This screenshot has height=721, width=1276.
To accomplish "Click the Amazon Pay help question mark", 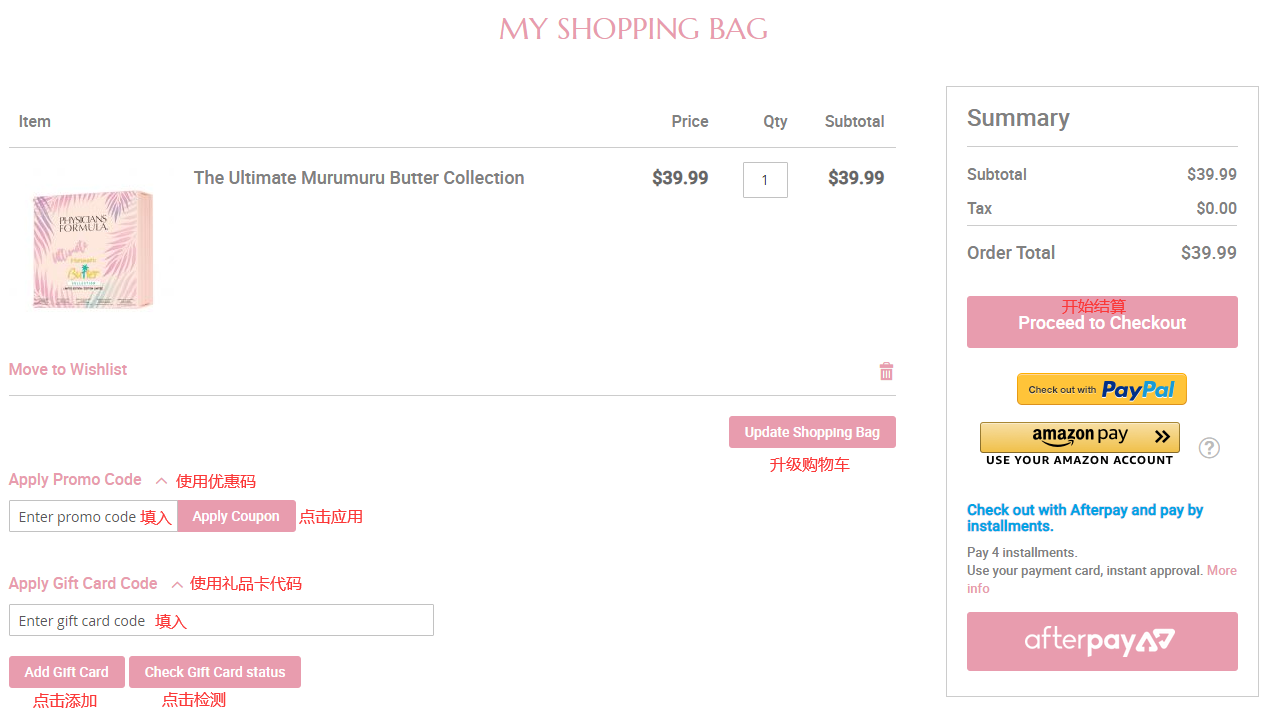I will pos(1209,448).
